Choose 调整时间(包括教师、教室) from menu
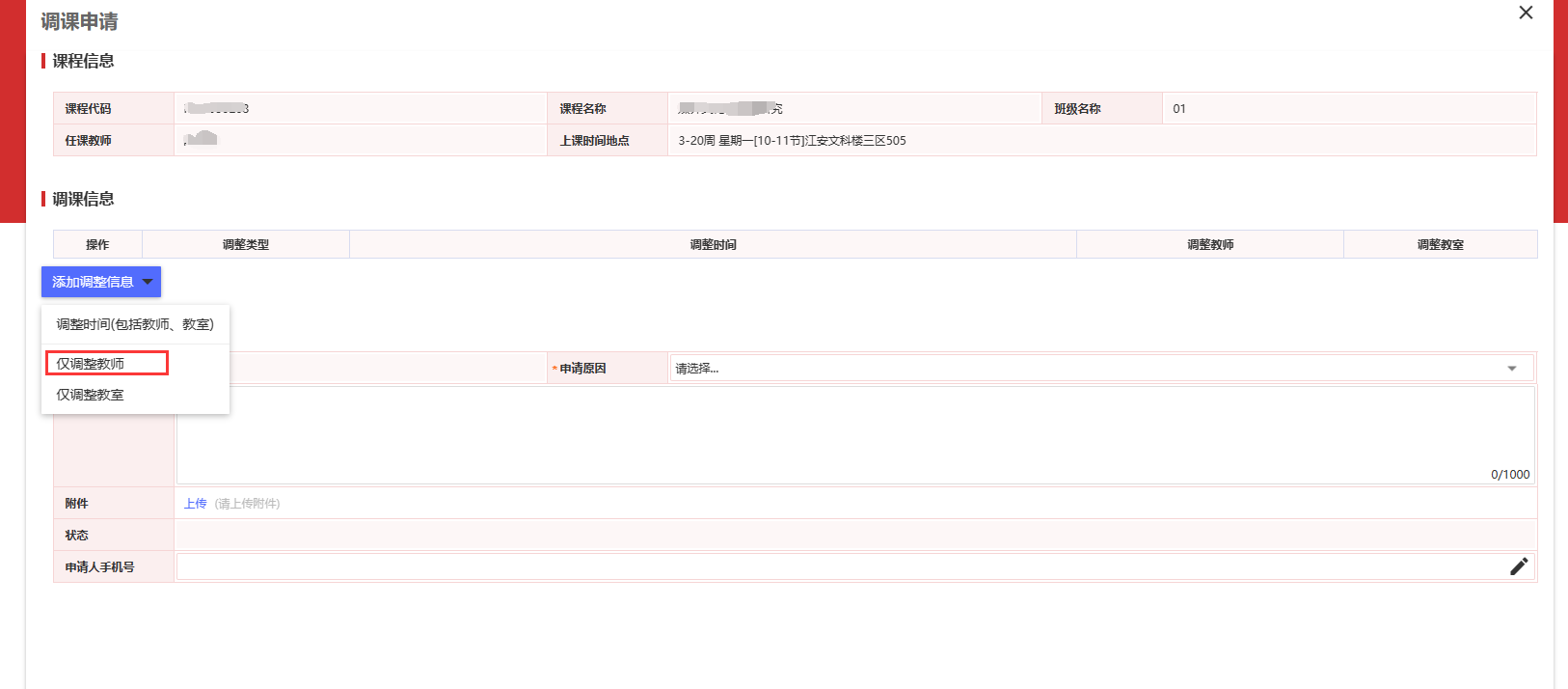This screenshot has width=1568, height=689. tap(135, 324)
